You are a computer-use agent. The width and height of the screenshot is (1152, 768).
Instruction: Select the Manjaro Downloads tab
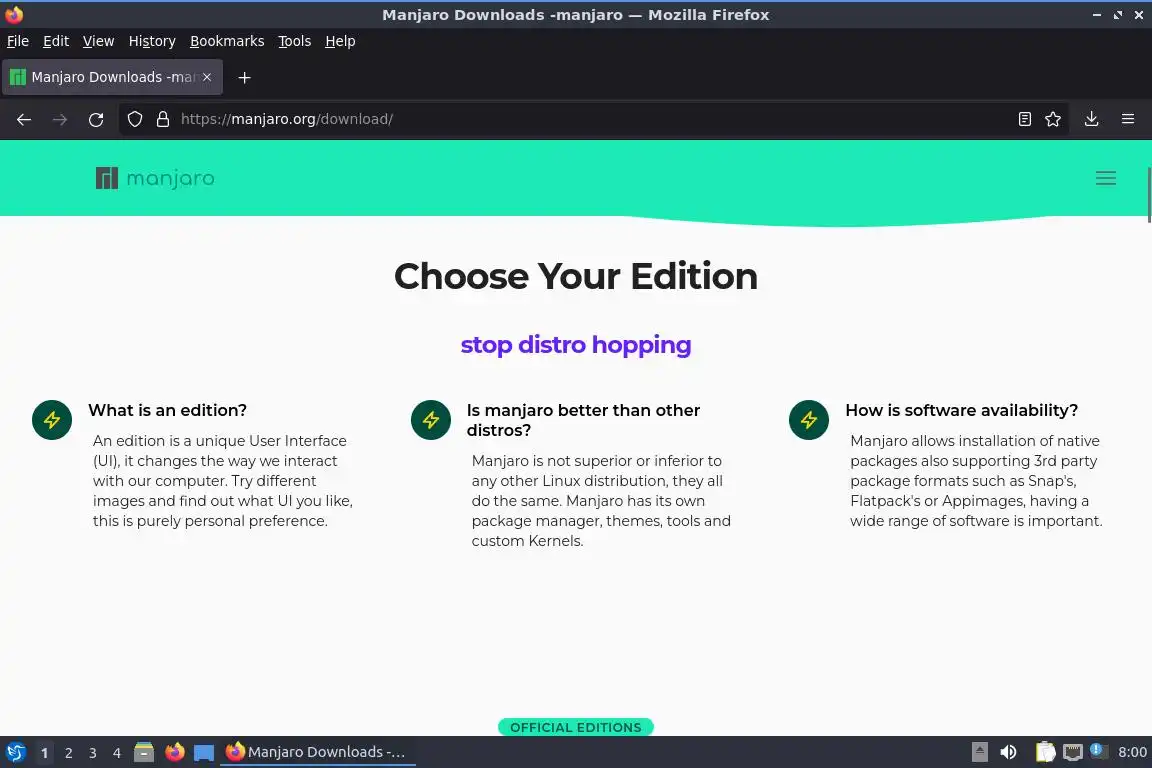click(x=112, y=77)
